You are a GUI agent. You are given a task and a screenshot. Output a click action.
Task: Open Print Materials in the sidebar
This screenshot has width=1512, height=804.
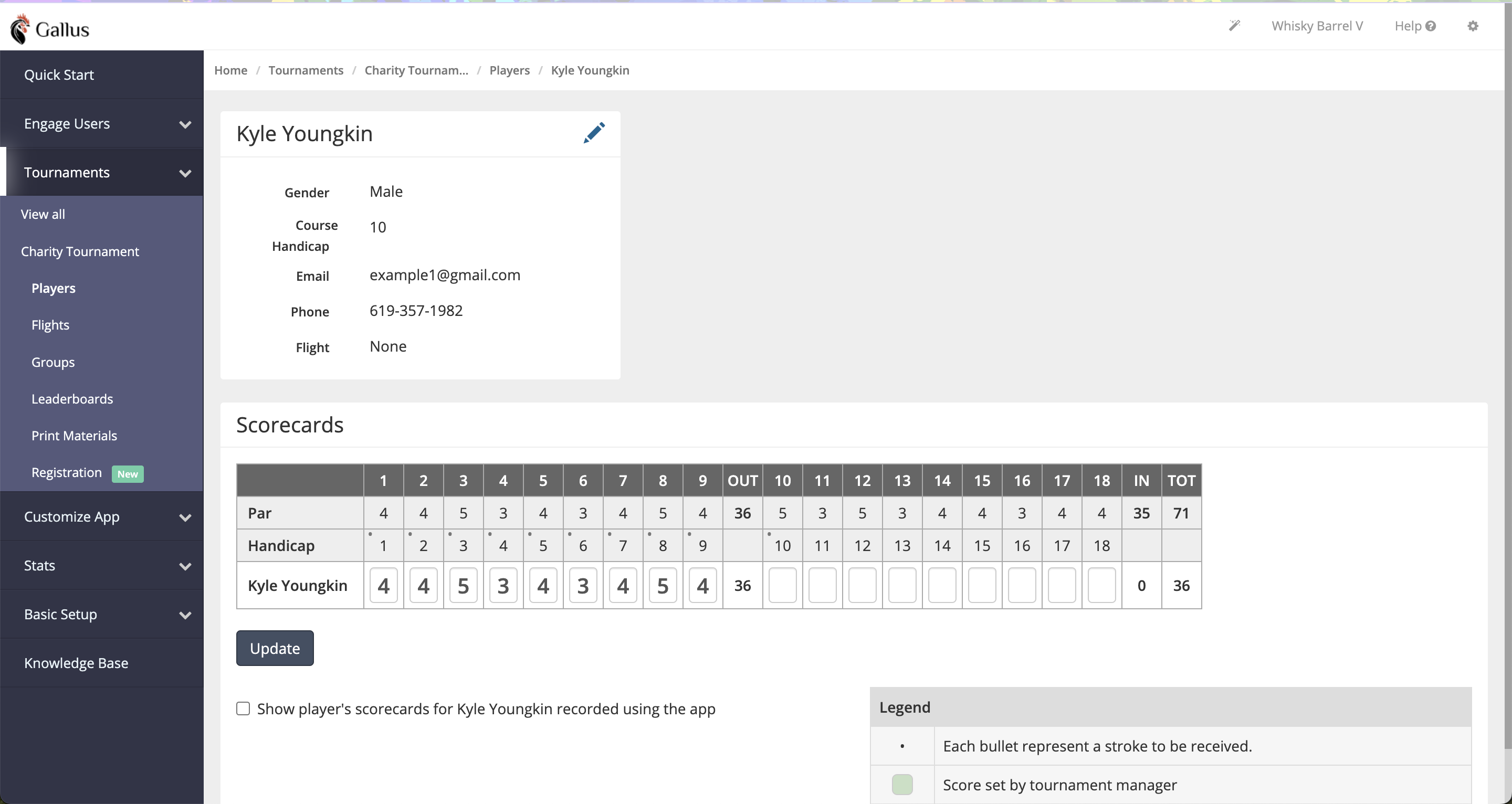tap(74, 436)
